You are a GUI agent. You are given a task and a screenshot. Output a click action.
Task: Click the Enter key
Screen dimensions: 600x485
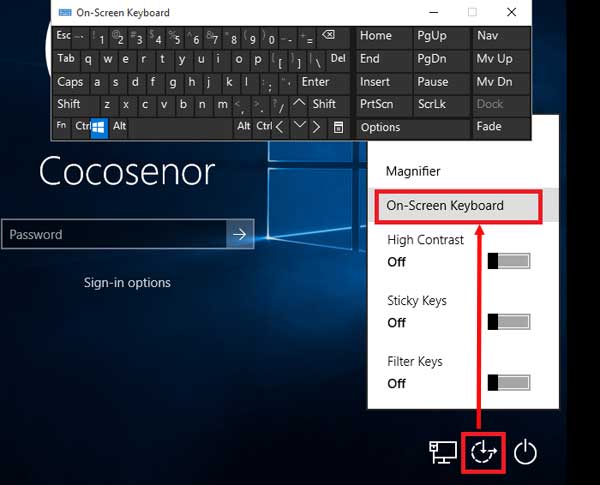click(323, 82)
